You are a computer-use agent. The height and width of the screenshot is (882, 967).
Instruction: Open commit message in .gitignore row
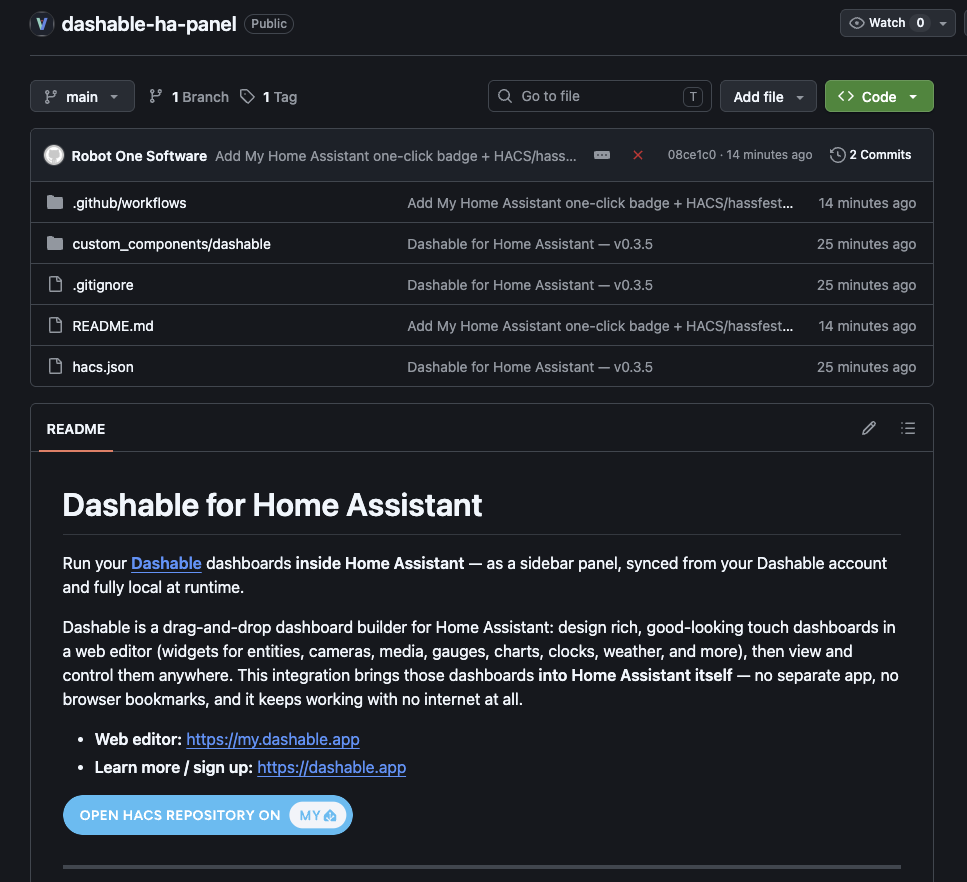pos(530,285)
